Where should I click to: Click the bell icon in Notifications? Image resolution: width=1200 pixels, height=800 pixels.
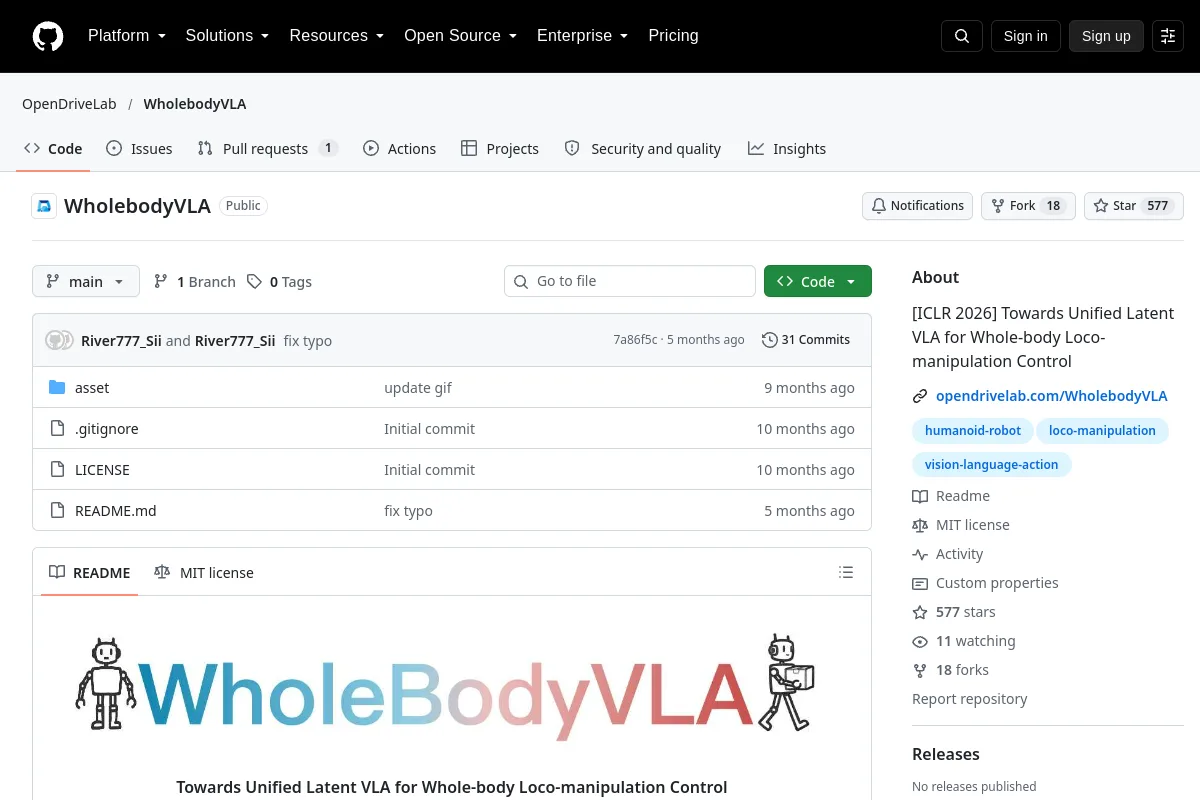tap(879, 206)
